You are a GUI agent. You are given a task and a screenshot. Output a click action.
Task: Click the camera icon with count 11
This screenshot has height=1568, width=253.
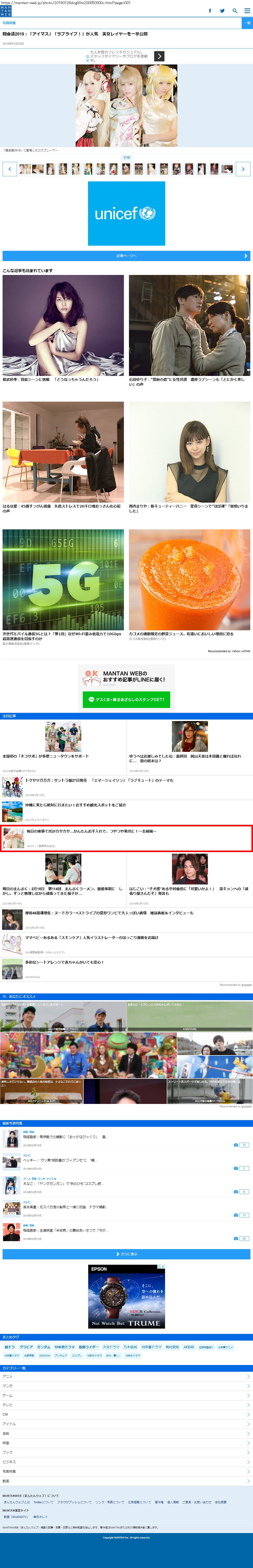(x=236, y=1215)
